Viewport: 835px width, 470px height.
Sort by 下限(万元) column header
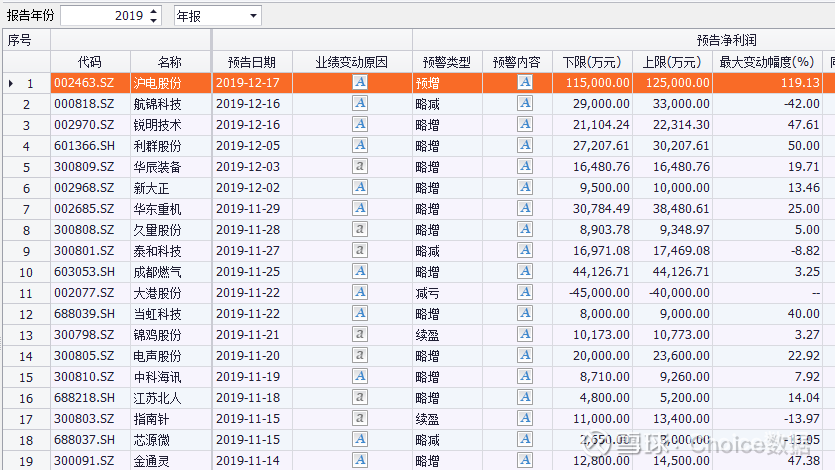592,62
